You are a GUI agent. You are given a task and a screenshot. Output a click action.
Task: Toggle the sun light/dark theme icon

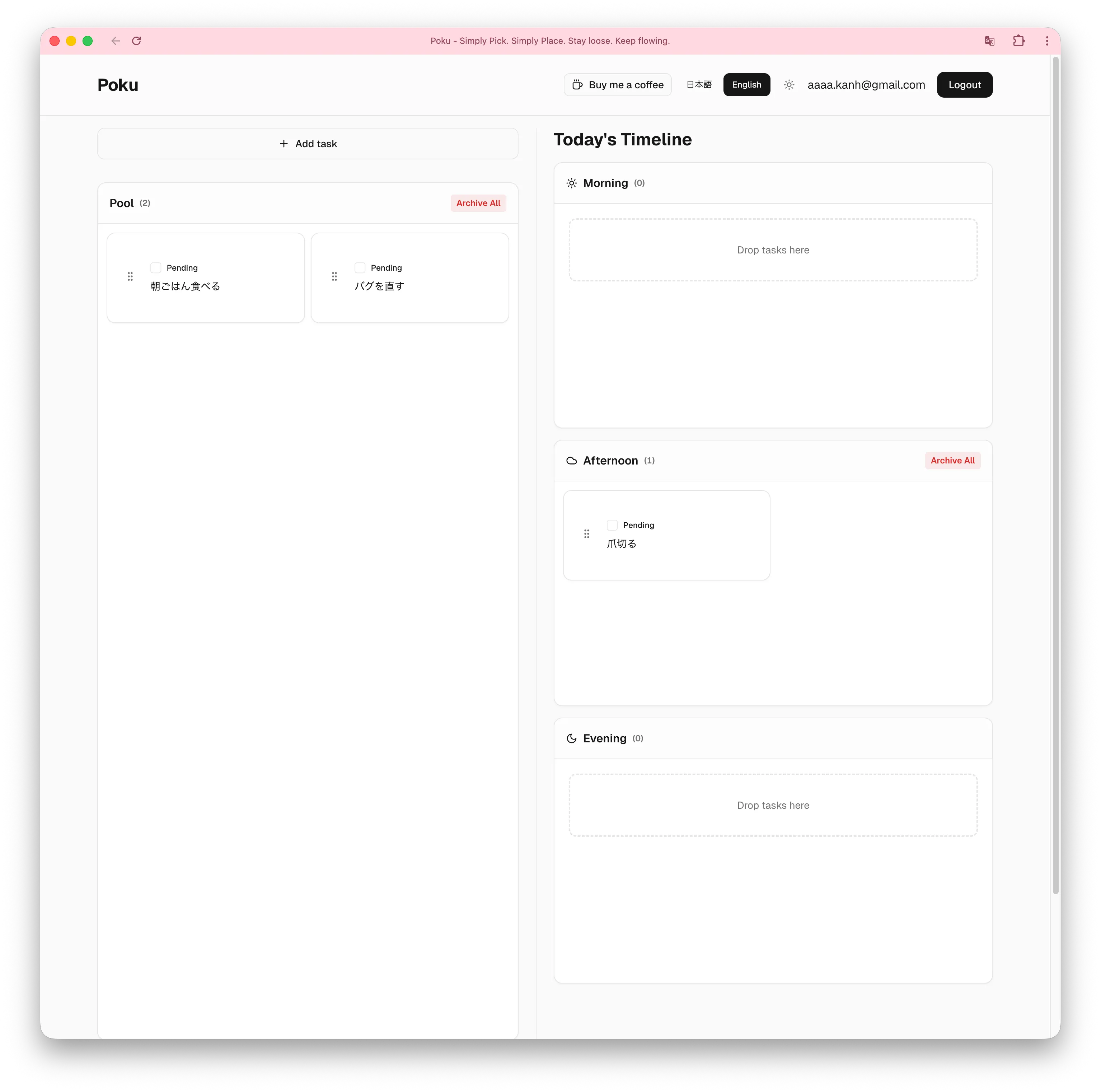(x=789, y=85)
